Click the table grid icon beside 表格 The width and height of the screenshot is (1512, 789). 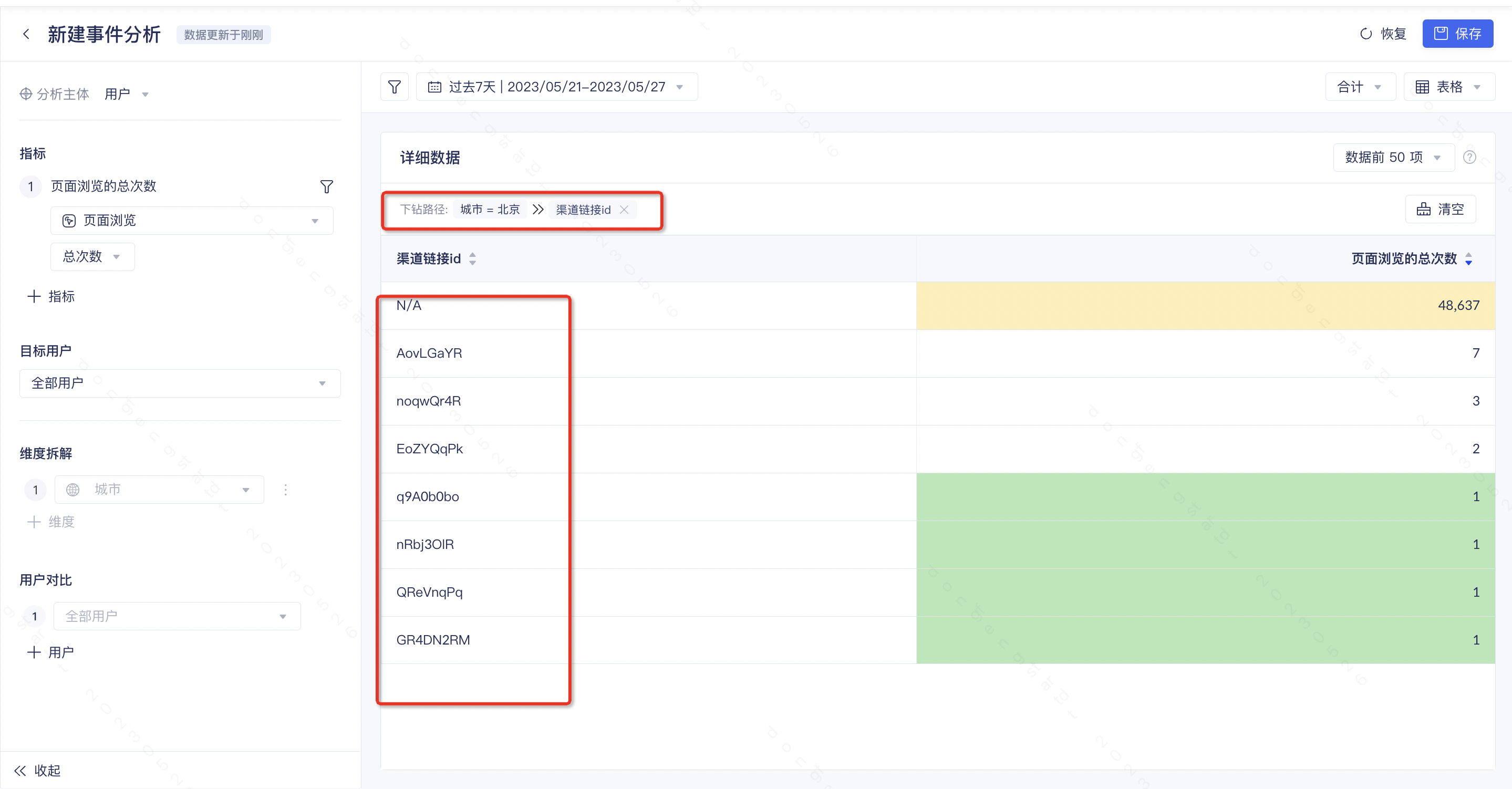[1422, 87]
